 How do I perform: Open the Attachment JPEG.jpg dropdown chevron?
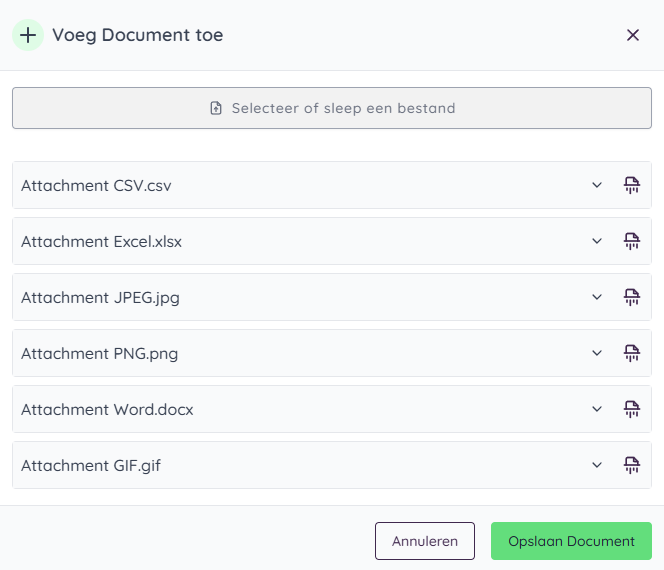[597, 297]
